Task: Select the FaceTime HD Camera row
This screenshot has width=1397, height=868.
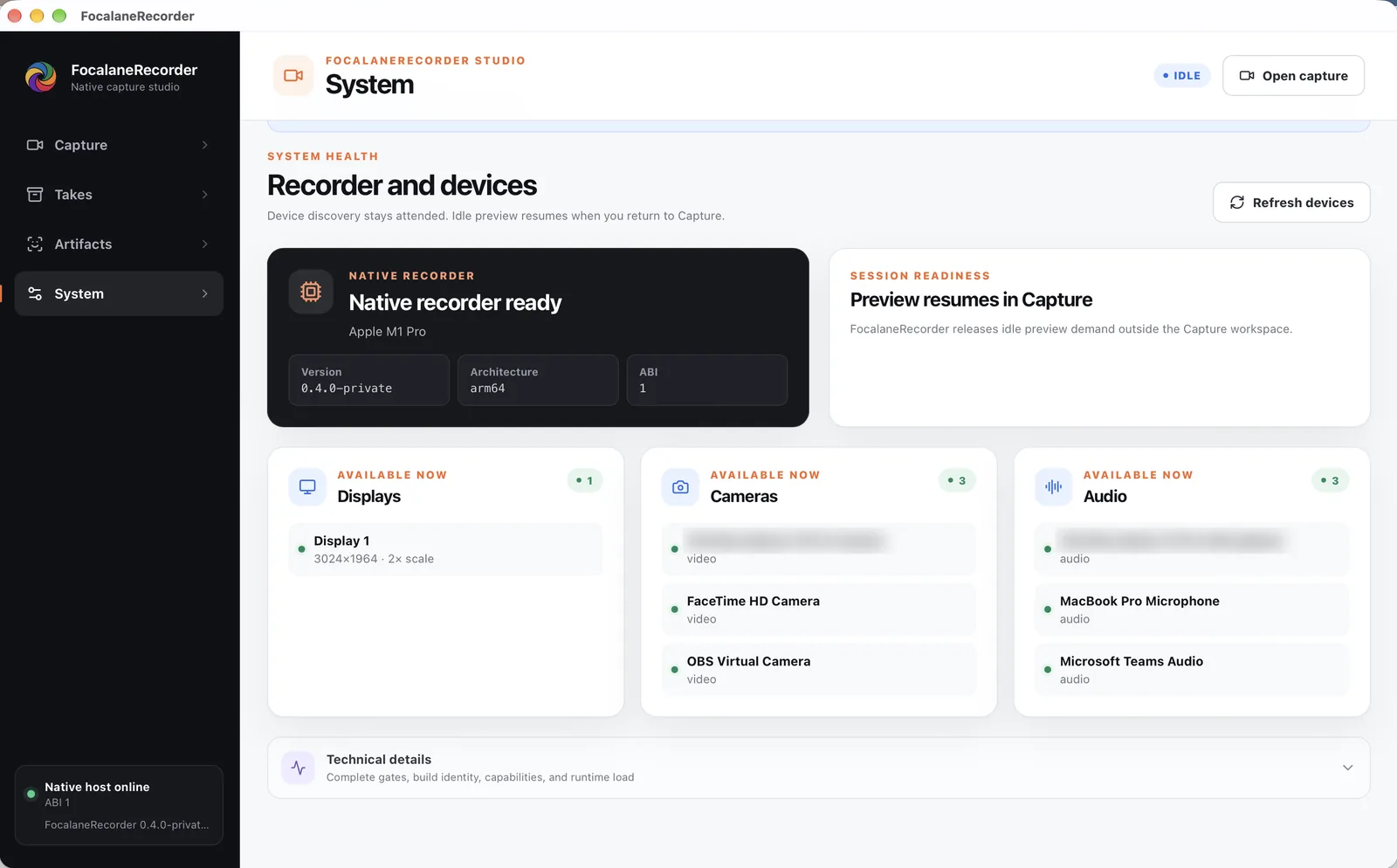Action: click(x=818, y=610)
